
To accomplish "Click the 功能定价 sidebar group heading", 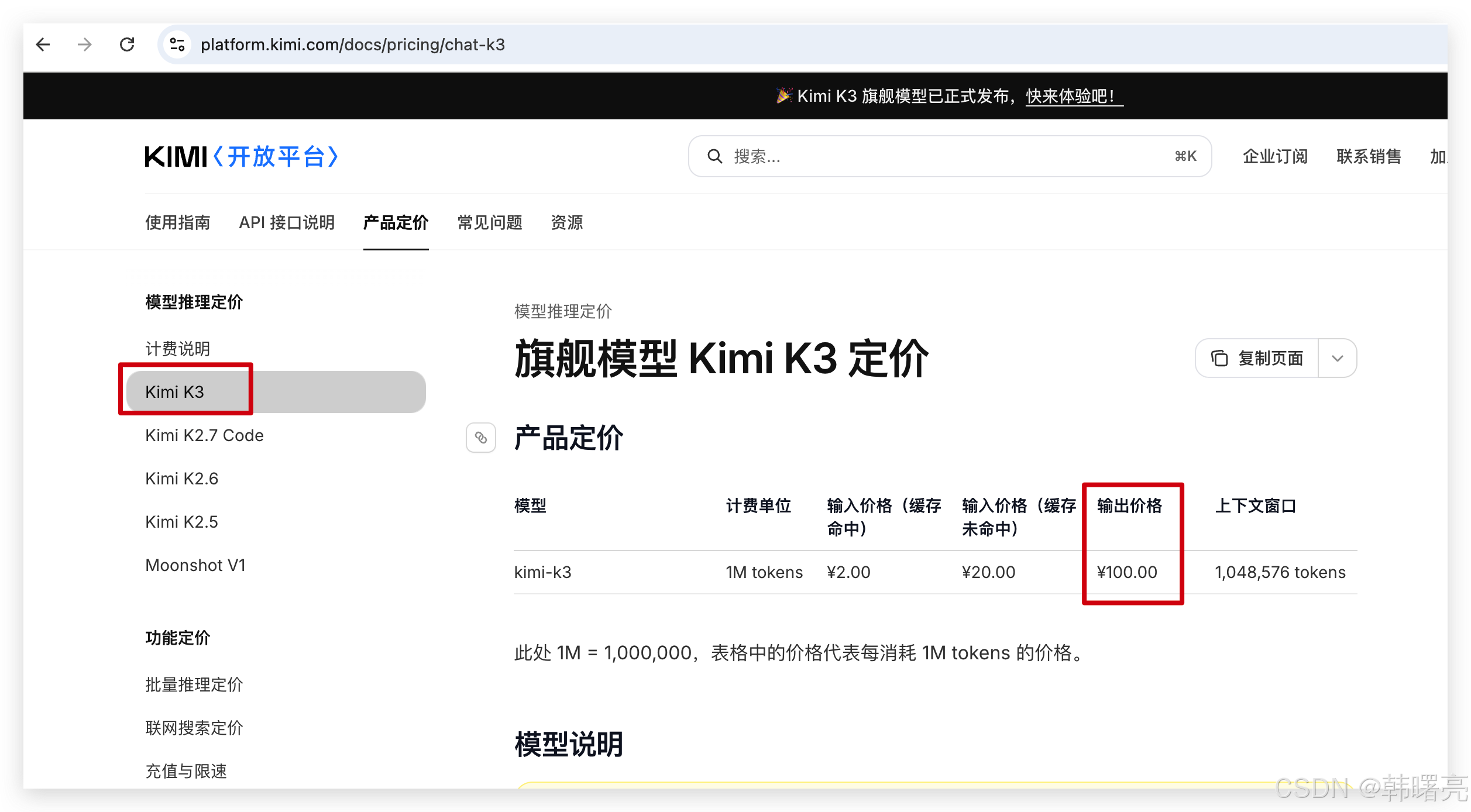I will 178,638.
